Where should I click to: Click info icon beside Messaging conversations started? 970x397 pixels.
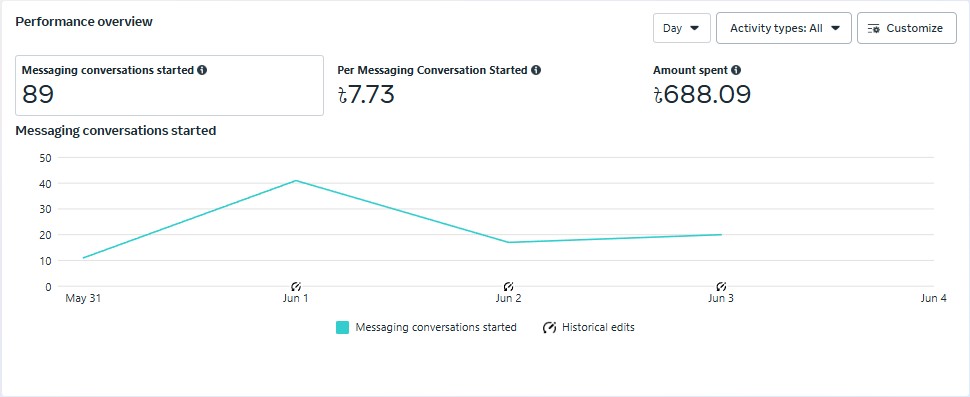202,70
